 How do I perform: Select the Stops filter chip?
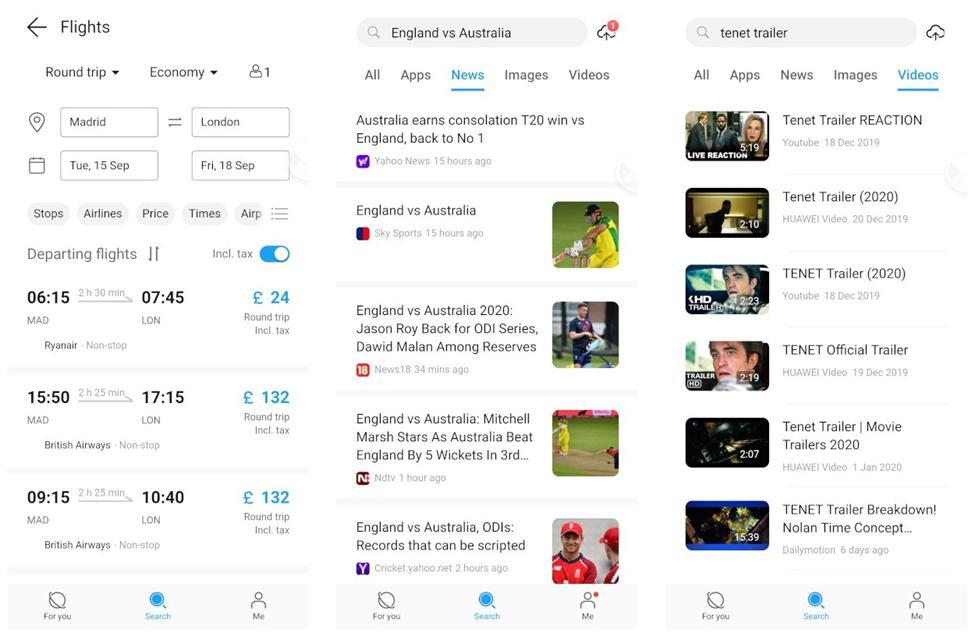pos(49,214)
